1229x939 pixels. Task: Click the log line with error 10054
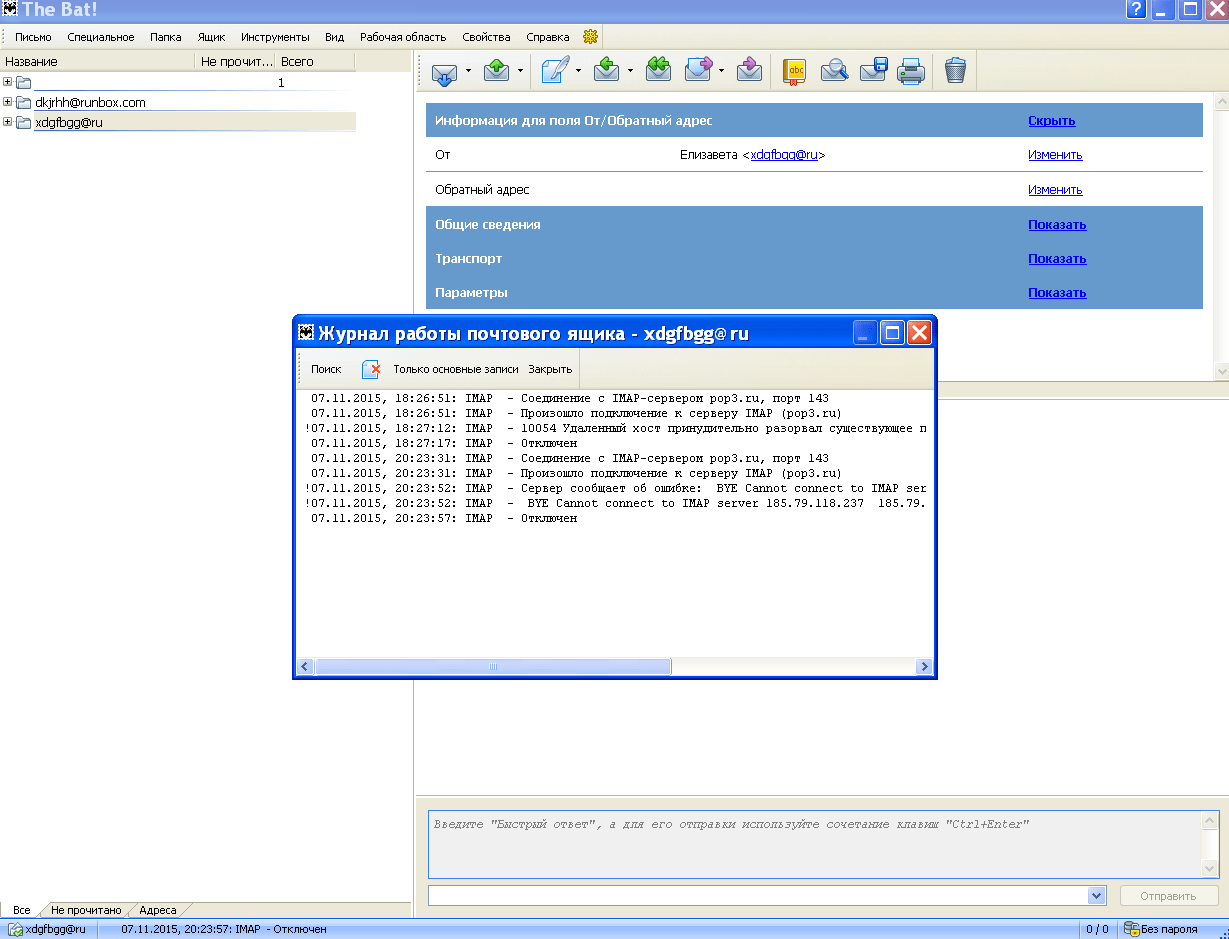pyautogui.click(x=614, y=428)
